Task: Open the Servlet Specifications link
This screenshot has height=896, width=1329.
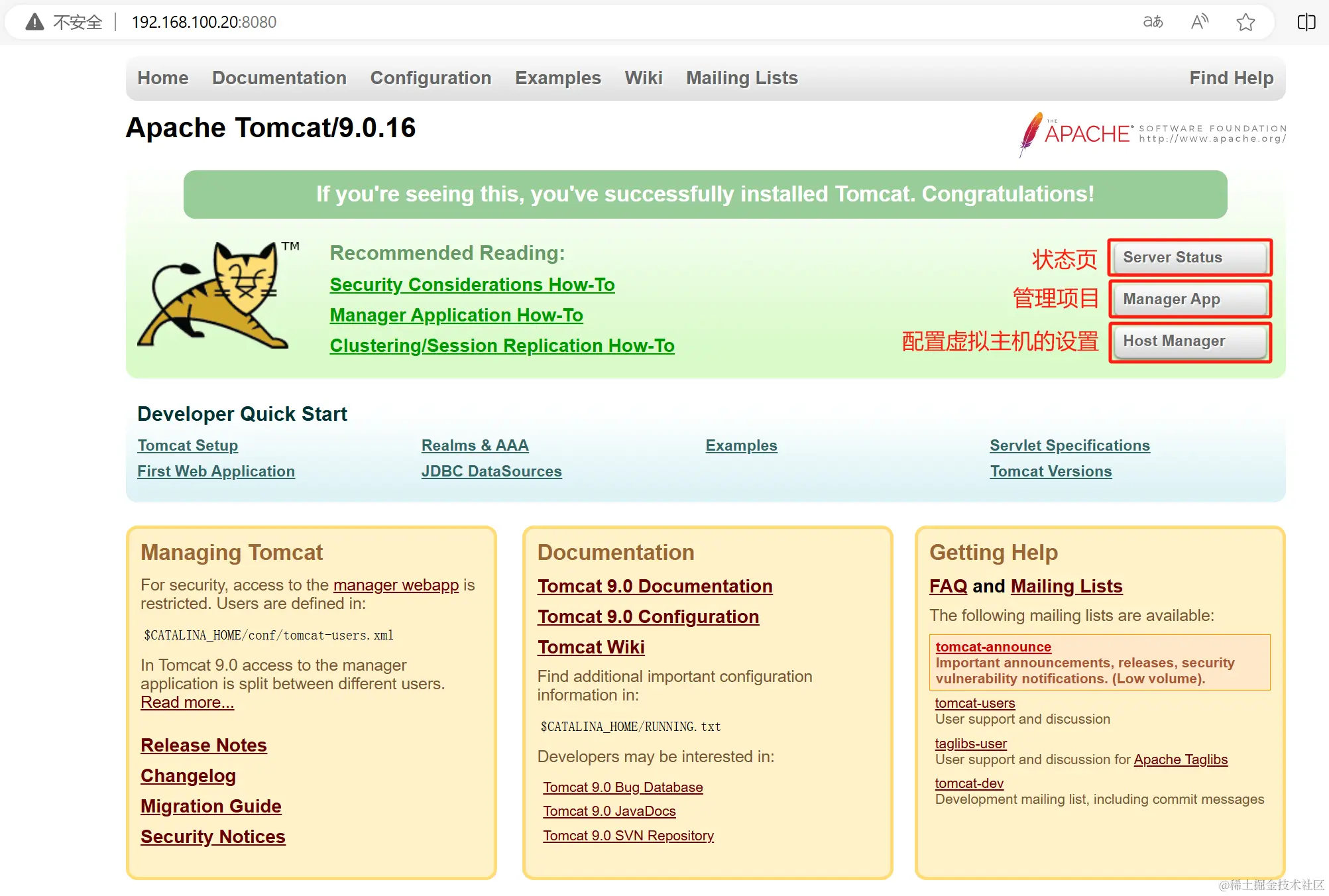Action: [x=1070, y=445]
